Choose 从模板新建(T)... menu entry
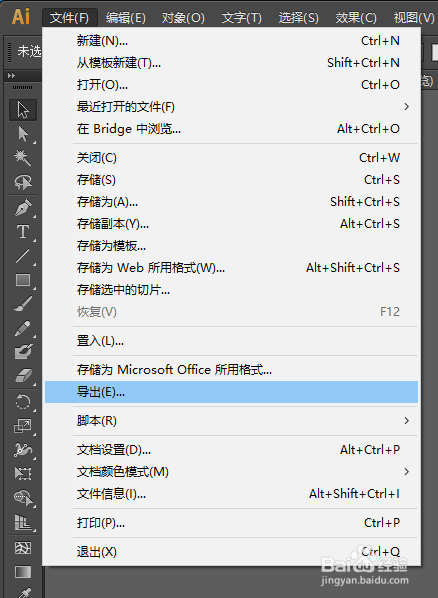The width and height of the screenshot is (438, 598). 232,63
